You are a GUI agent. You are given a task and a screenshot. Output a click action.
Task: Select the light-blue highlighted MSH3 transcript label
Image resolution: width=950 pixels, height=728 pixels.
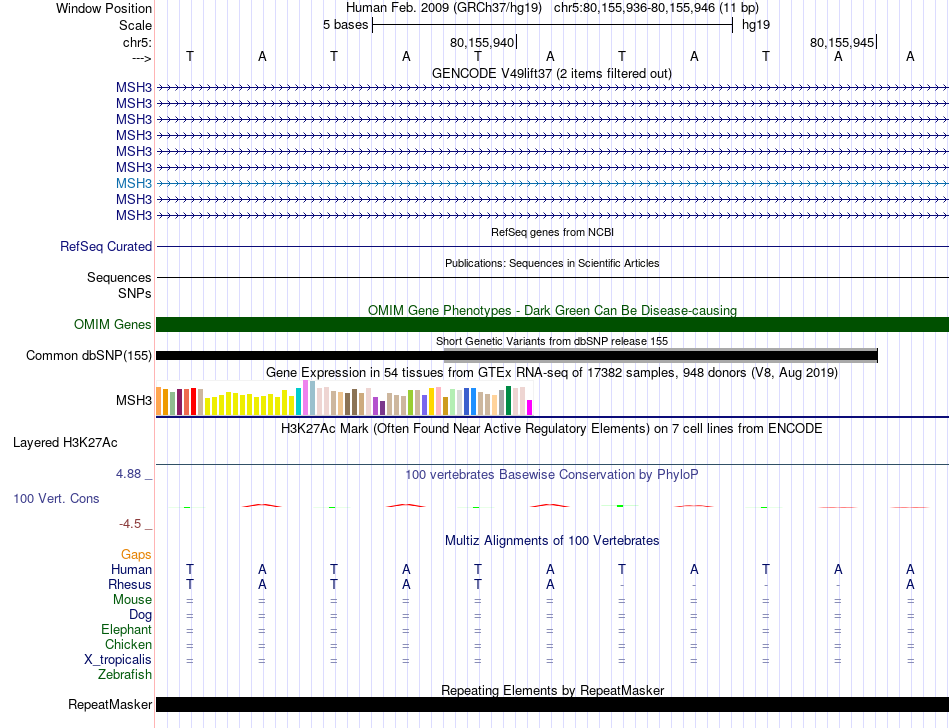[134, 183]
